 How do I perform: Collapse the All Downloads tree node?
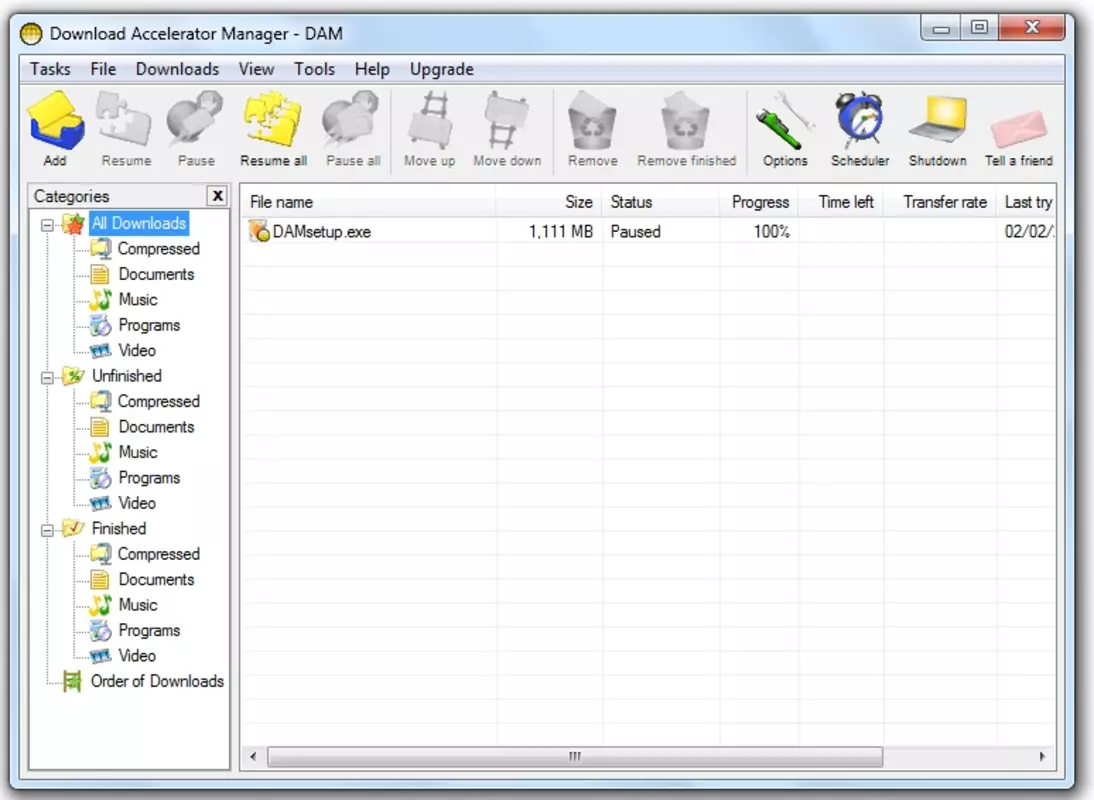(x=47, y=225)
